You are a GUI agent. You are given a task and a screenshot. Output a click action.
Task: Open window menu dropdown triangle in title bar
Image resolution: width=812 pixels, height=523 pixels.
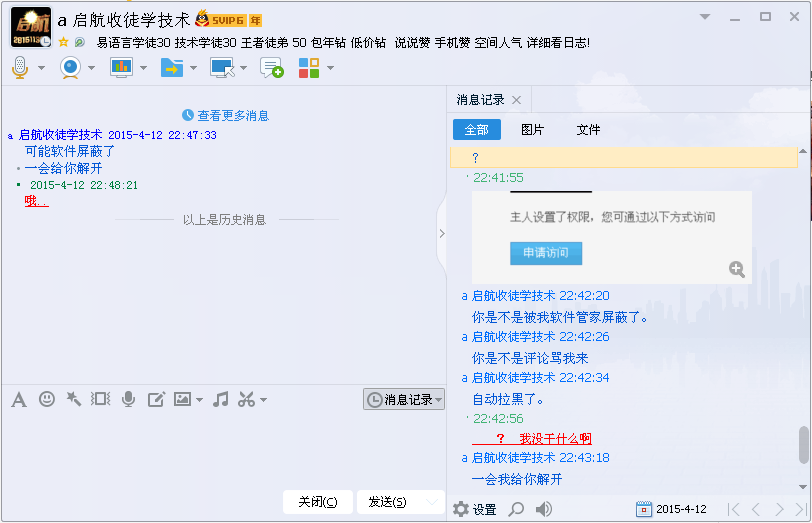click(x=705, y=17)
